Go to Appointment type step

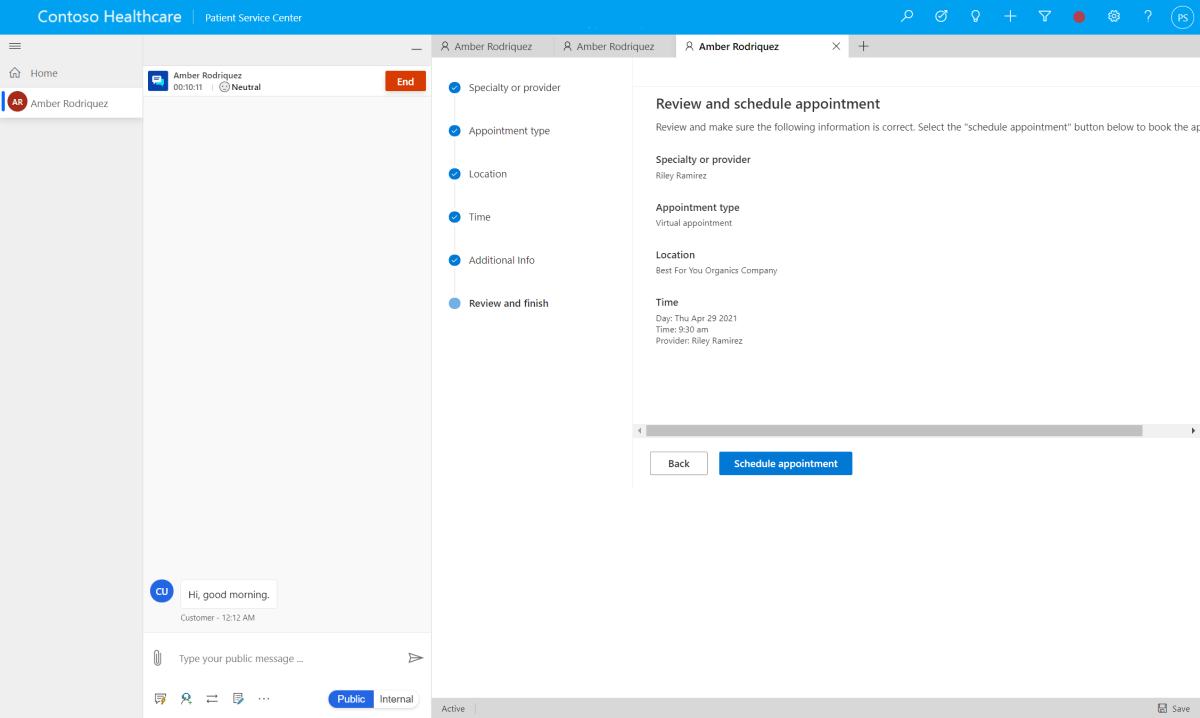pyautogui.click(x=509, y=131)
